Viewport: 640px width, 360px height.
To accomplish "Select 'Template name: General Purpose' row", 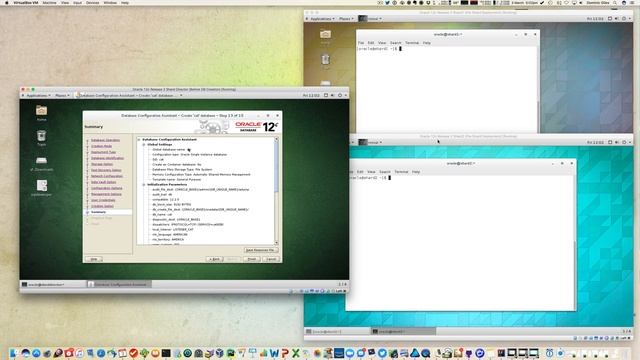I will [176, 180].
